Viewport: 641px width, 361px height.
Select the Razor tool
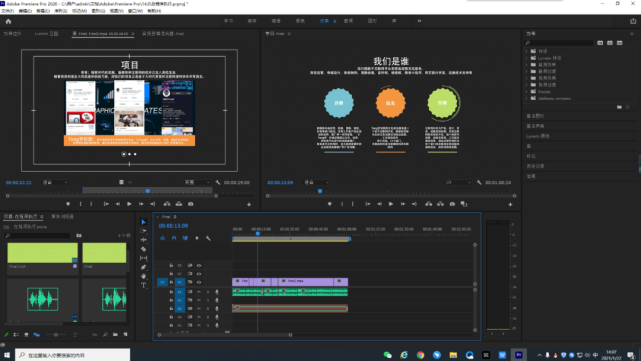click(143, 249)
